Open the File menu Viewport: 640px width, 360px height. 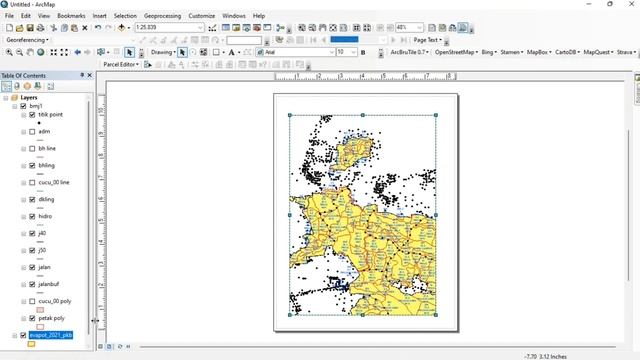tap(9, 16)
